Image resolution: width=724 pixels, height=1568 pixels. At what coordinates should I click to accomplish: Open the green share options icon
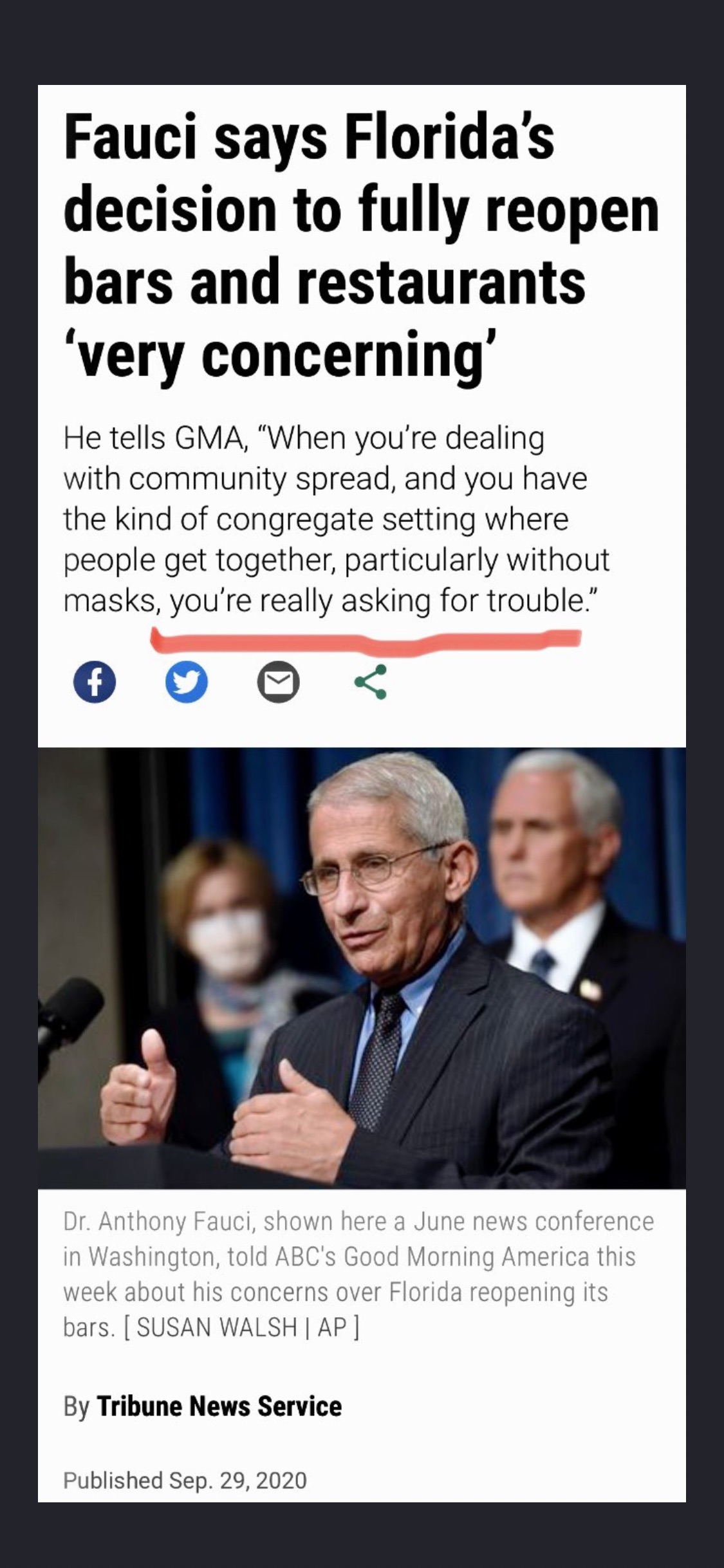371,682
